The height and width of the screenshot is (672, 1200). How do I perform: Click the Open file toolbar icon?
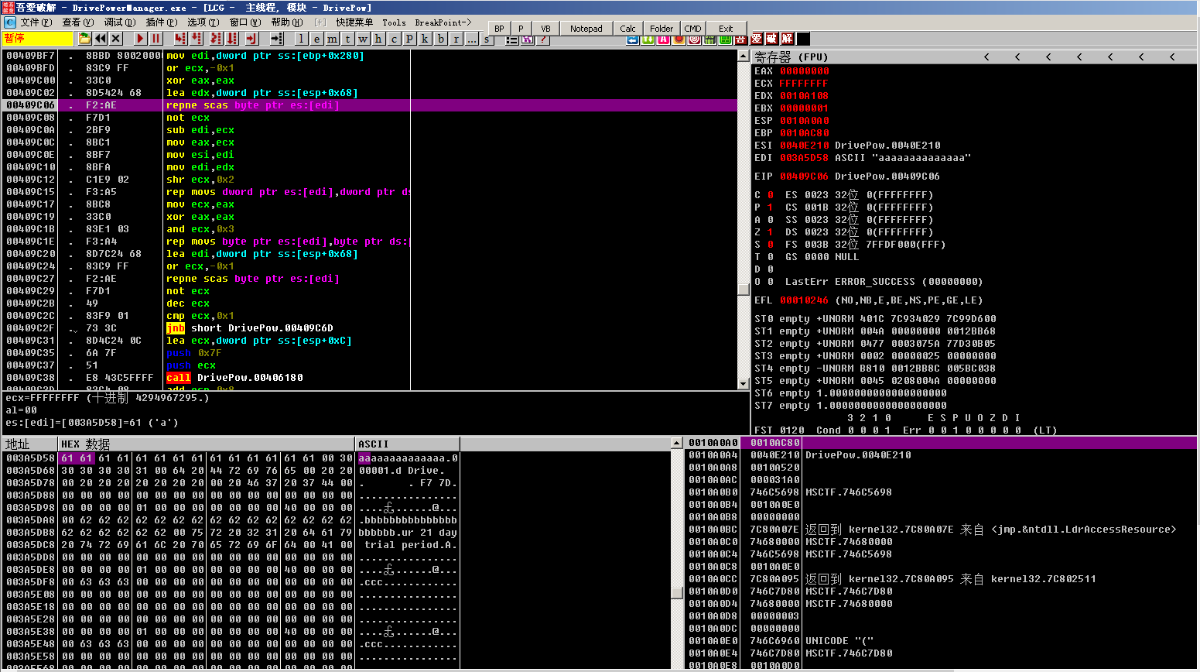(x=84, y=41)
